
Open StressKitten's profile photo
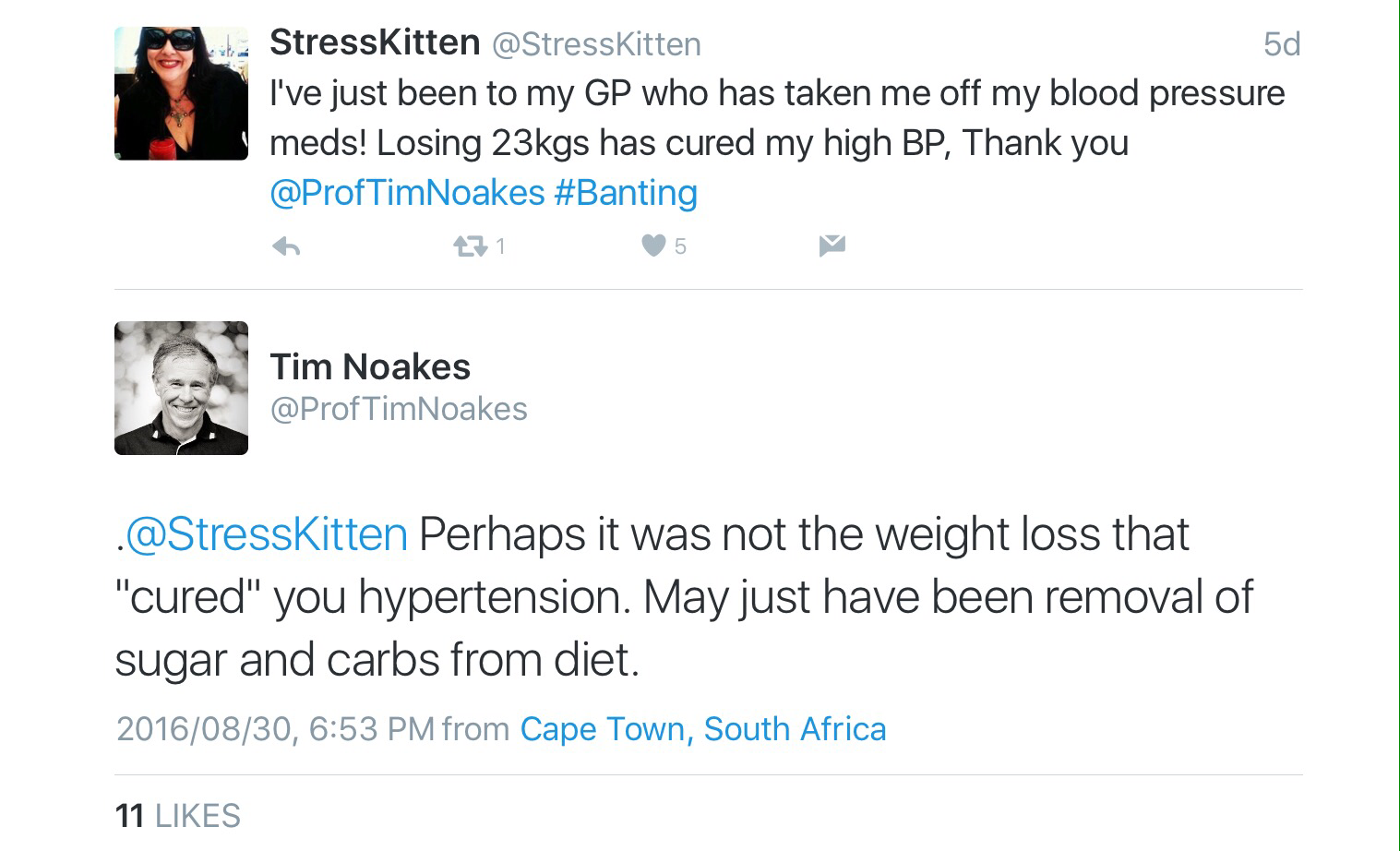coord(181,93)
